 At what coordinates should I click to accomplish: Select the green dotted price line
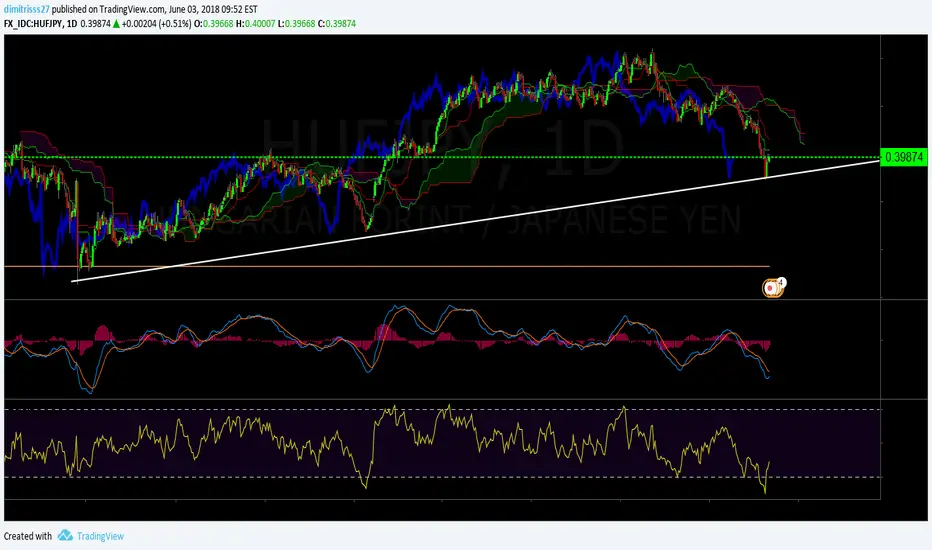(x=442, y=158)
